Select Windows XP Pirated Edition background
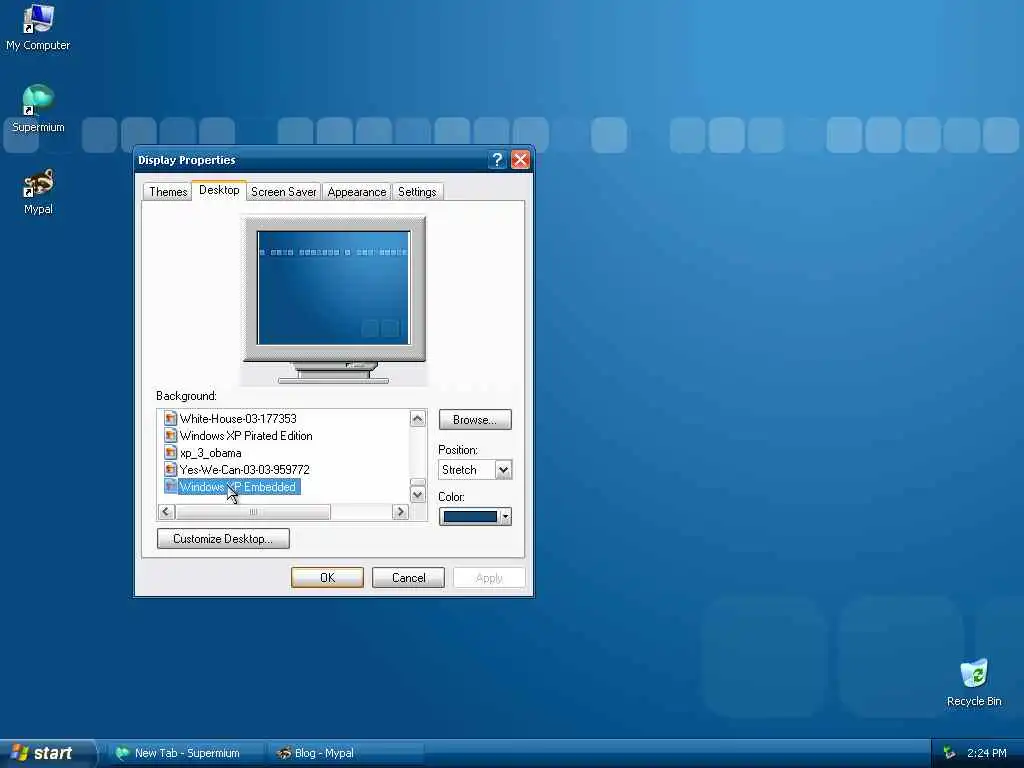This screenshot has width=1024, height=768. point(246,436)
